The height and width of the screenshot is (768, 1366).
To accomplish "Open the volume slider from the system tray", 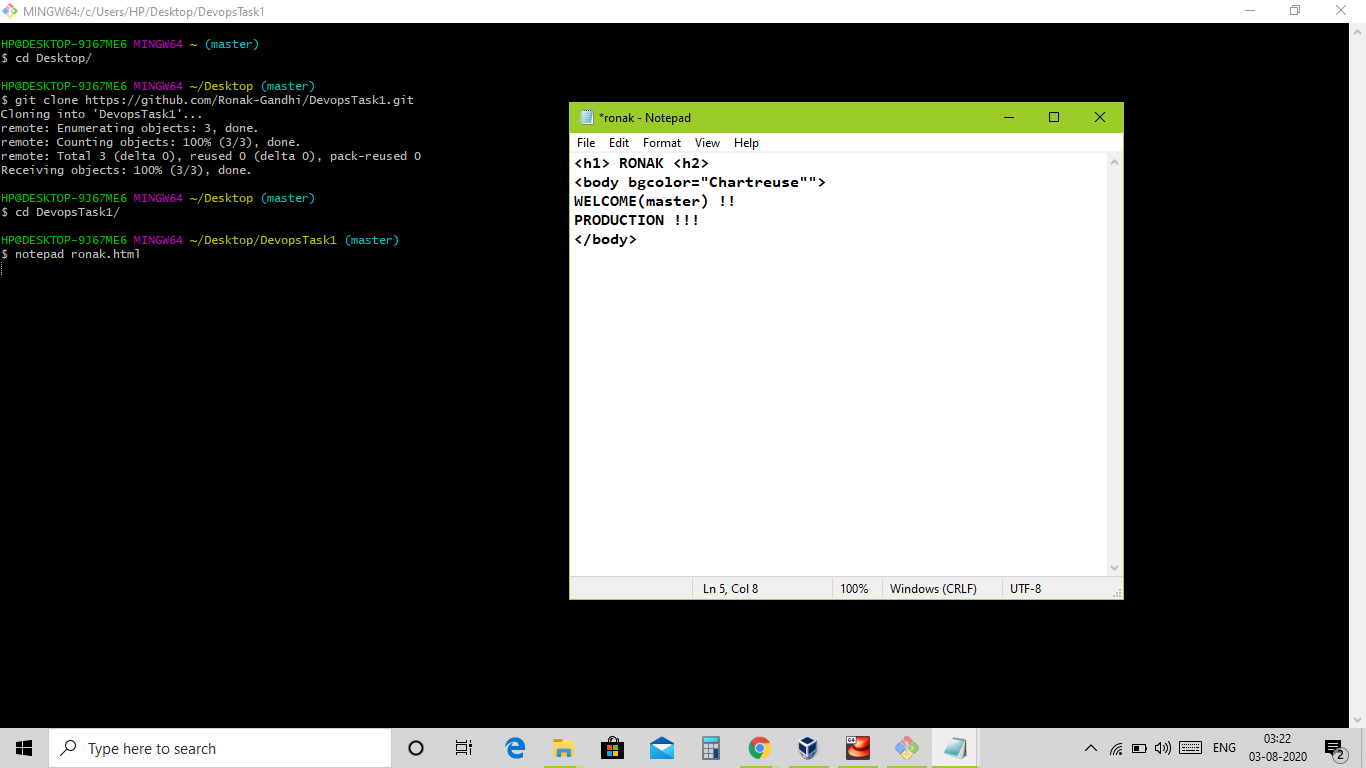I will click(1162, 747).
